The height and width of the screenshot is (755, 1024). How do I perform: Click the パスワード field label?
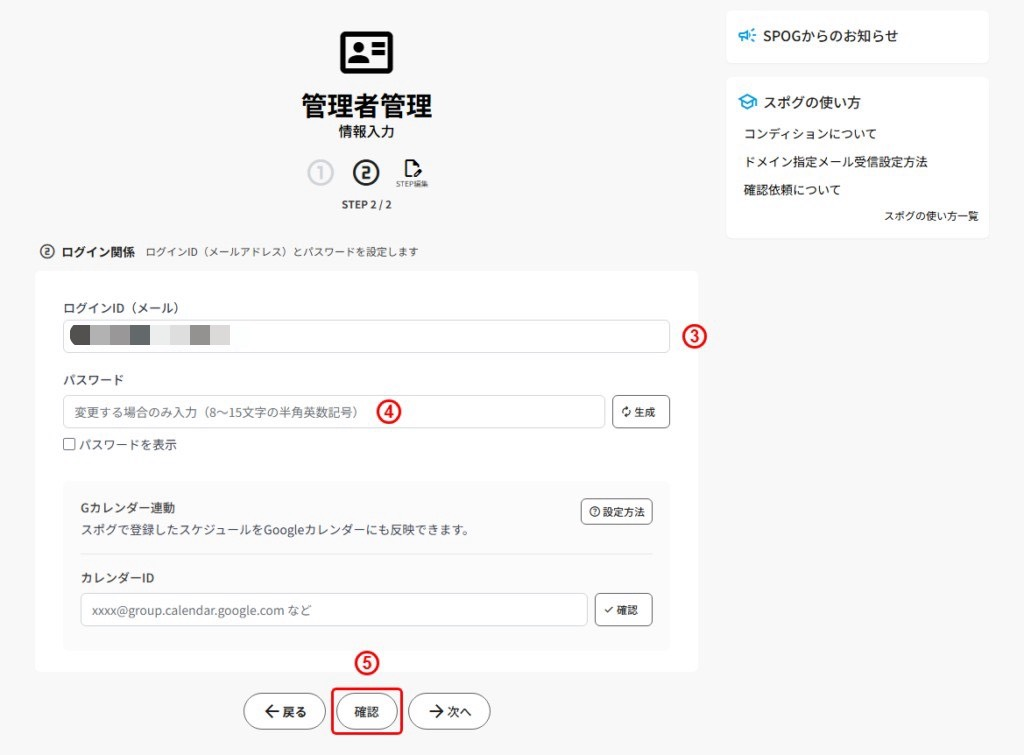pos(93,379)
